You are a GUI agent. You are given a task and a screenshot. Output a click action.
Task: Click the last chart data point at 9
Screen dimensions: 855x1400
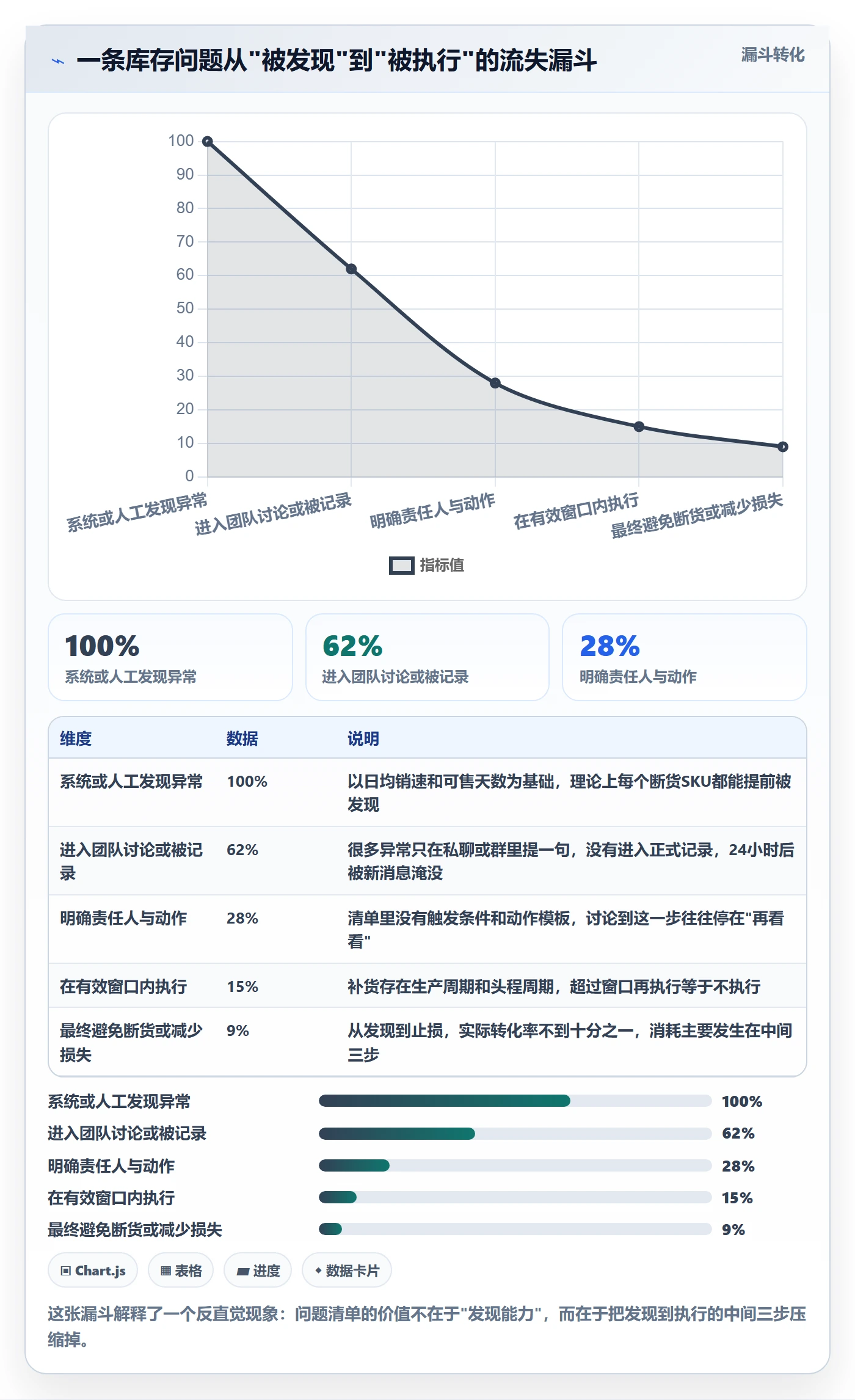(783, 447)
